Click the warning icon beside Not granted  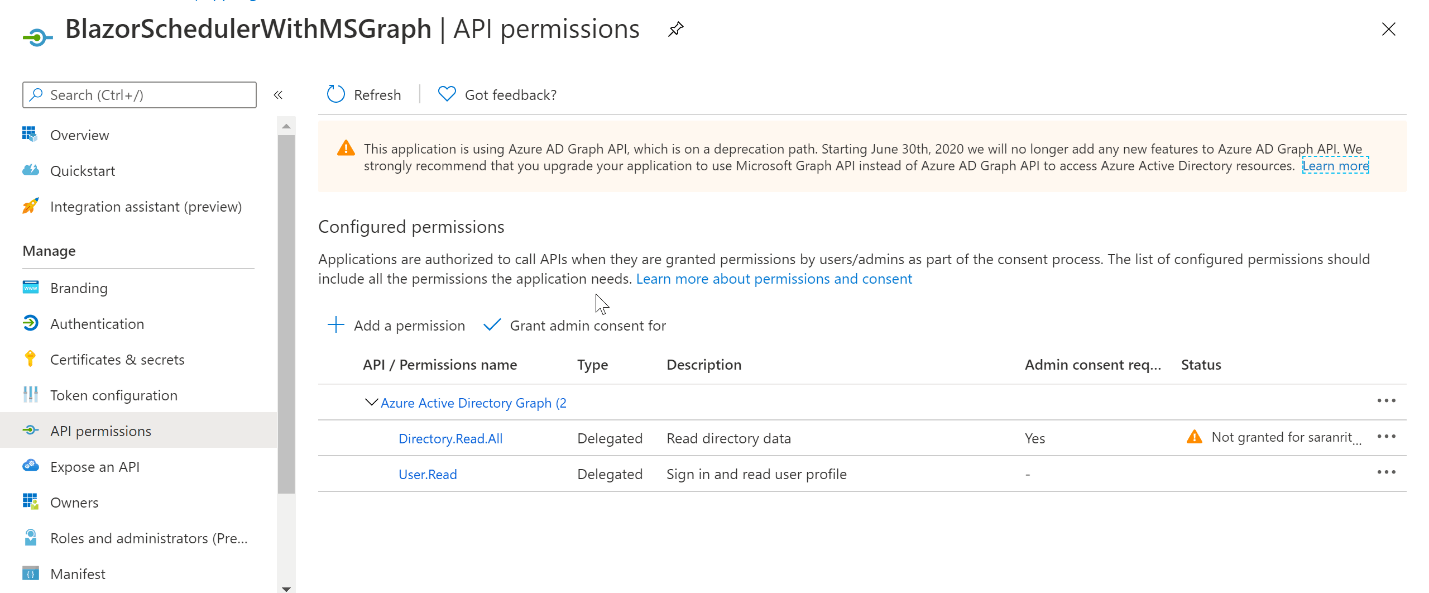click(x=1194, y=437)
